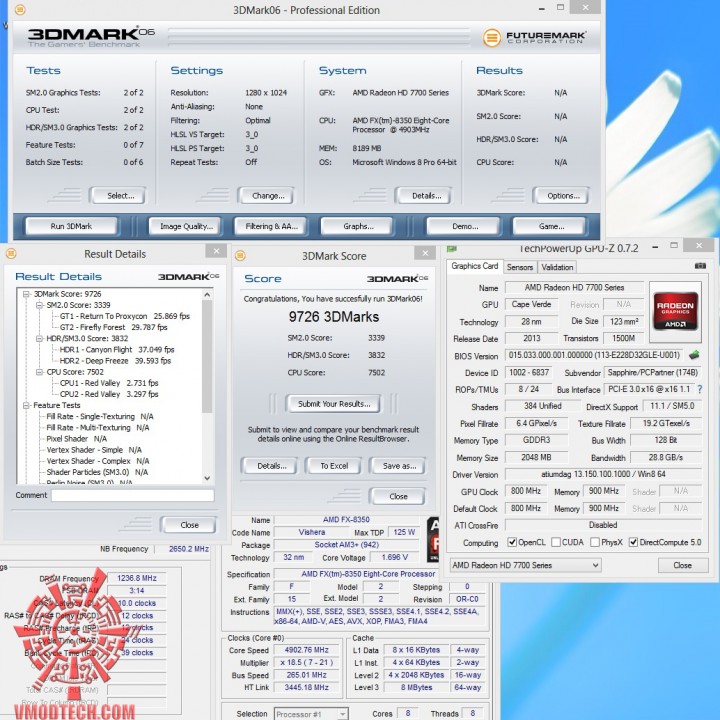Screen dimensions: 720x720
Task: Click the GPU-Z screenshot camera icon
Action: 700,266
